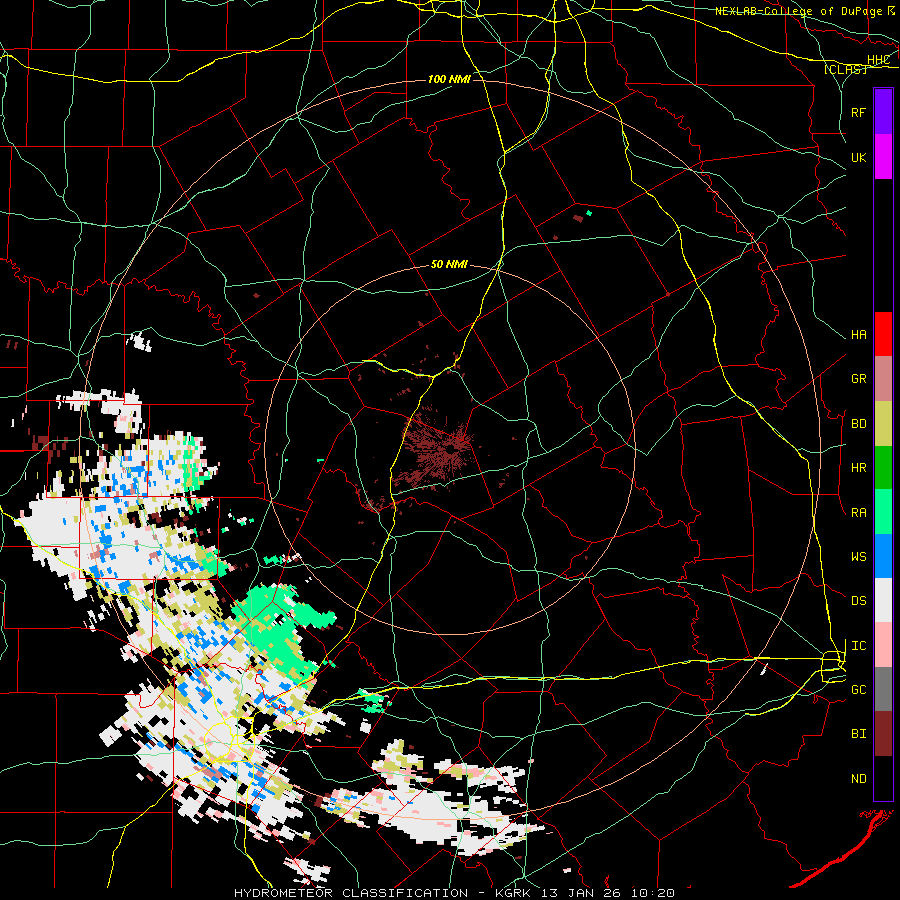Click the purple RF color swatch

[x=883, y=112]
